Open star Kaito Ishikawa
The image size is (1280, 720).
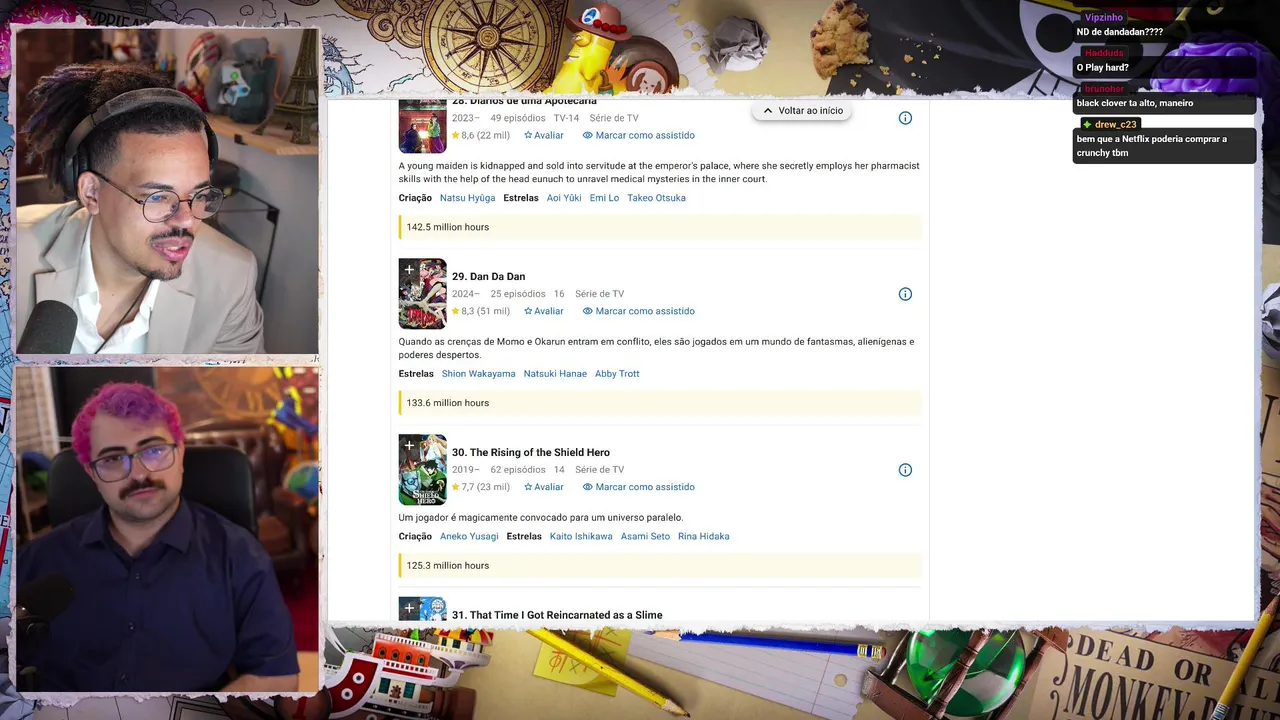click(x=581, y=537)
